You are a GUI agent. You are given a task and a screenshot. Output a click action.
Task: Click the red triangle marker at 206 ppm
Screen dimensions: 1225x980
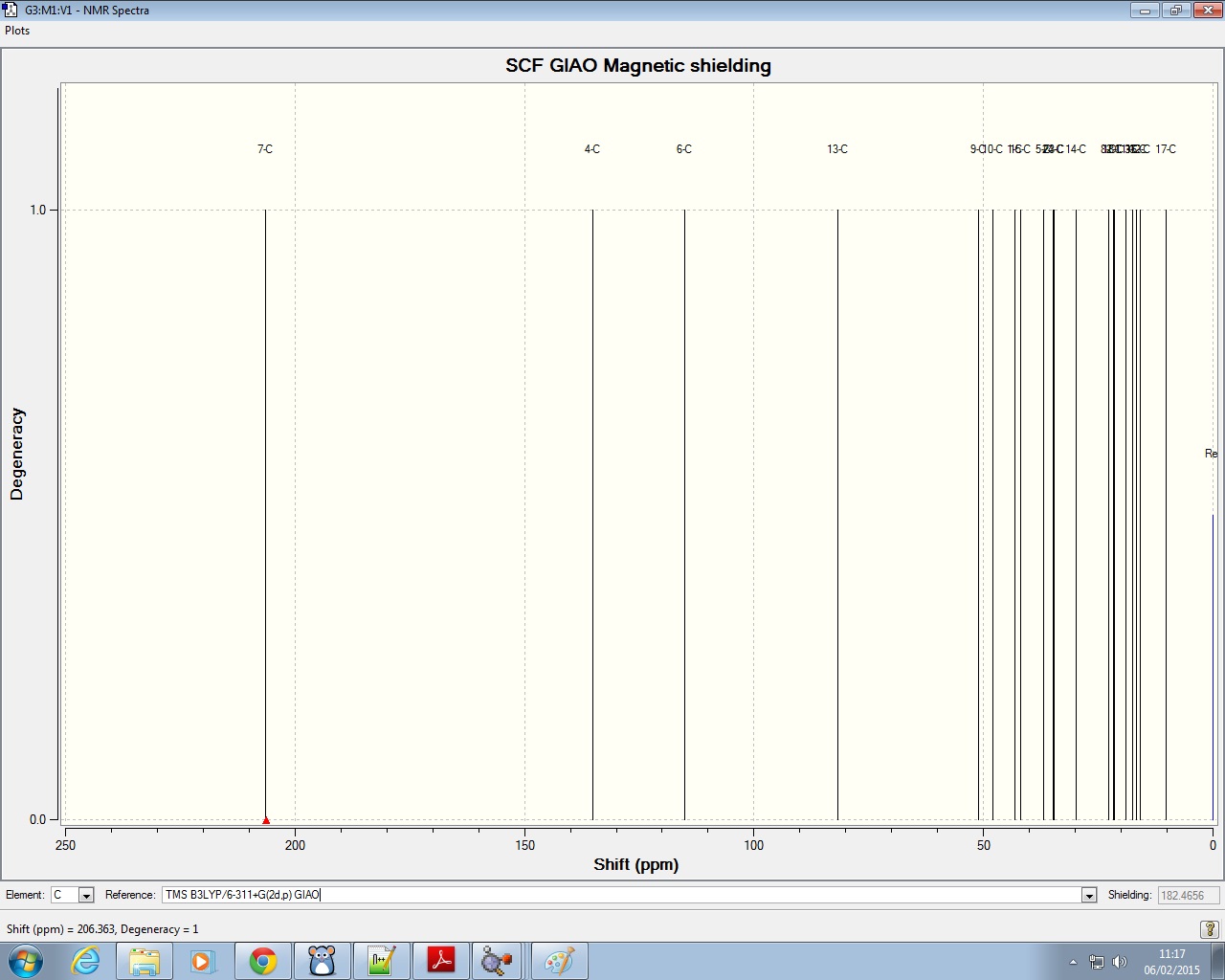[266, 820]
